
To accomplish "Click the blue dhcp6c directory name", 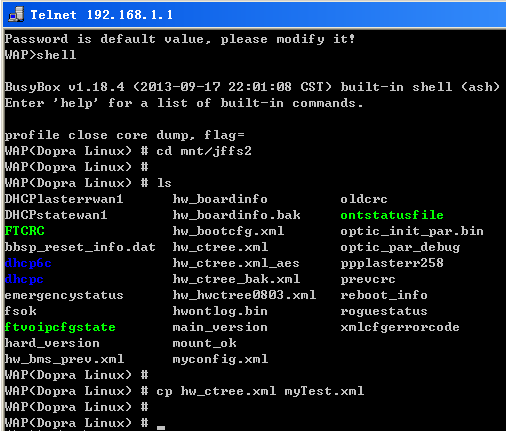I will click(28, 263).
